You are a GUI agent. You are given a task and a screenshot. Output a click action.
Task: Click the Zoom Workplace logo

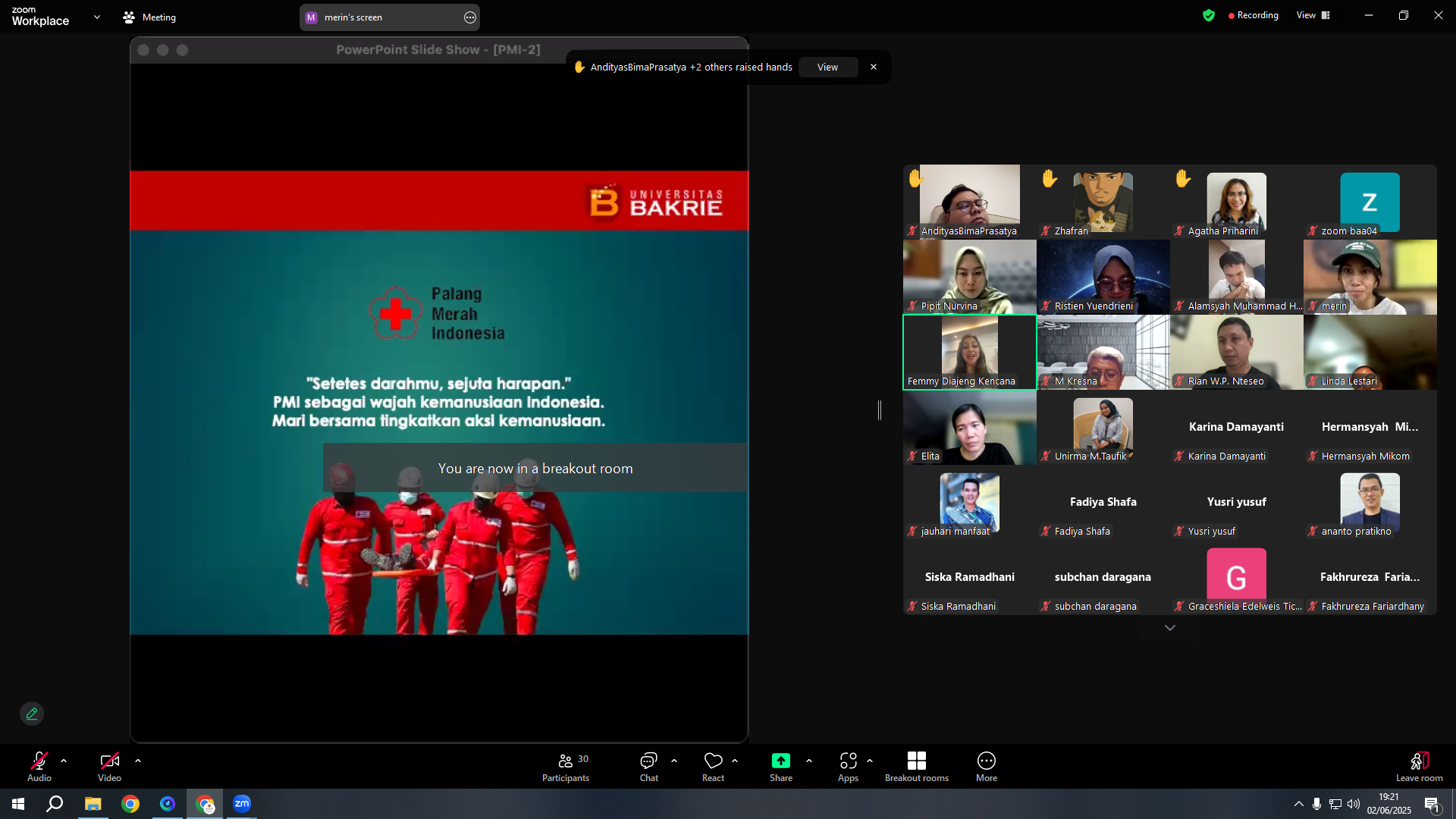click(40, 17)
